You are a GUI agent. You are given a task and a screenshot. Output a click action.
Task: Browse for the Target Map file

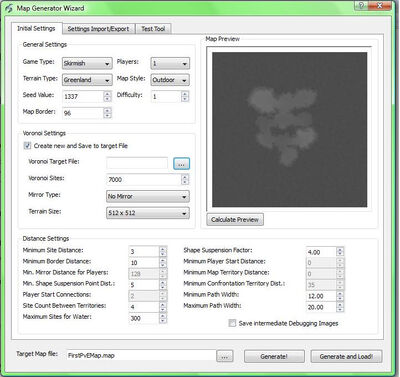pos(225,356)
